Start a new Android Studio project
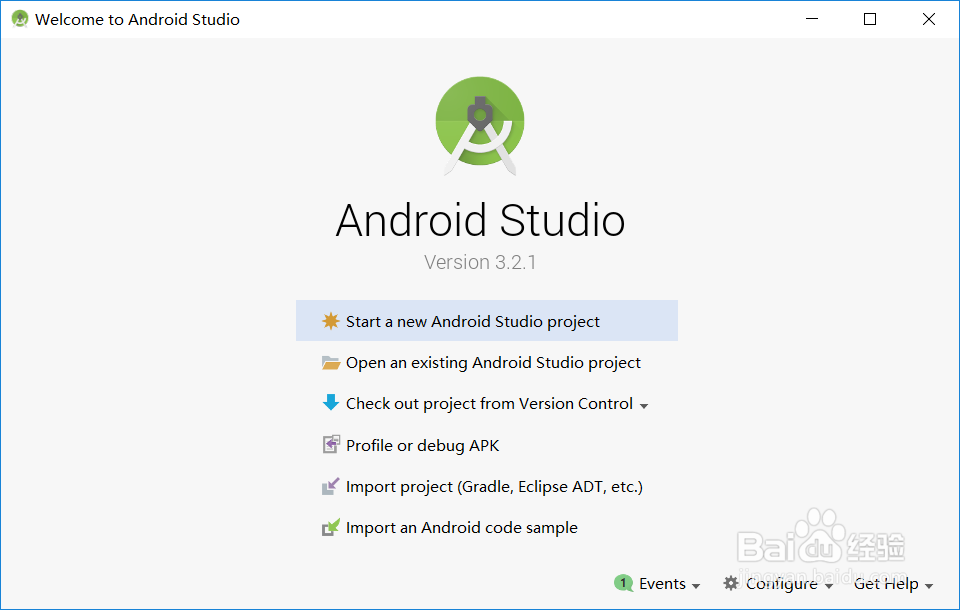This screenshot has width=960, height=610. tap(487, 320)
